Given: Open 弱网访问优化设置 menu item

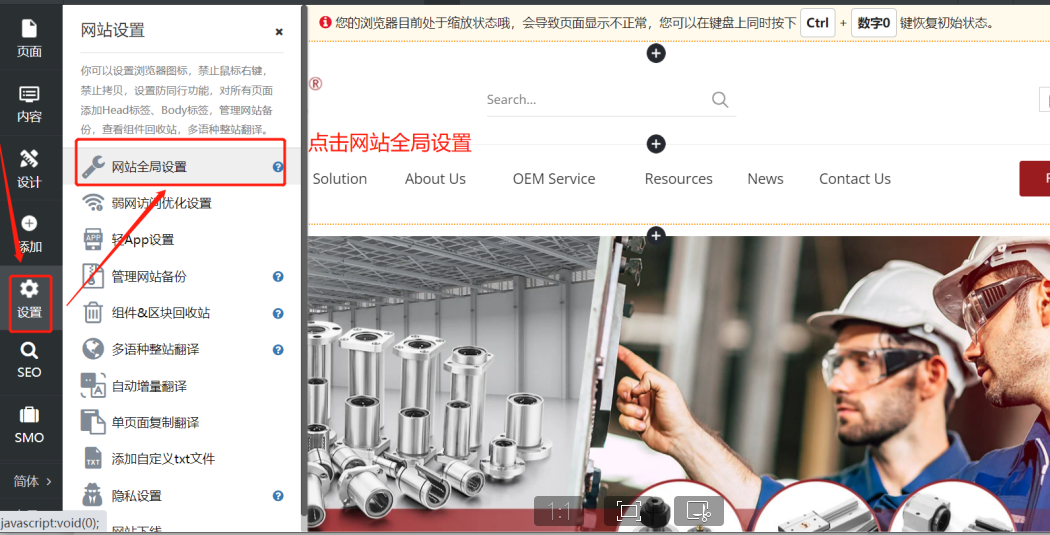Looking at the screenshot, I should pos(161,203).
